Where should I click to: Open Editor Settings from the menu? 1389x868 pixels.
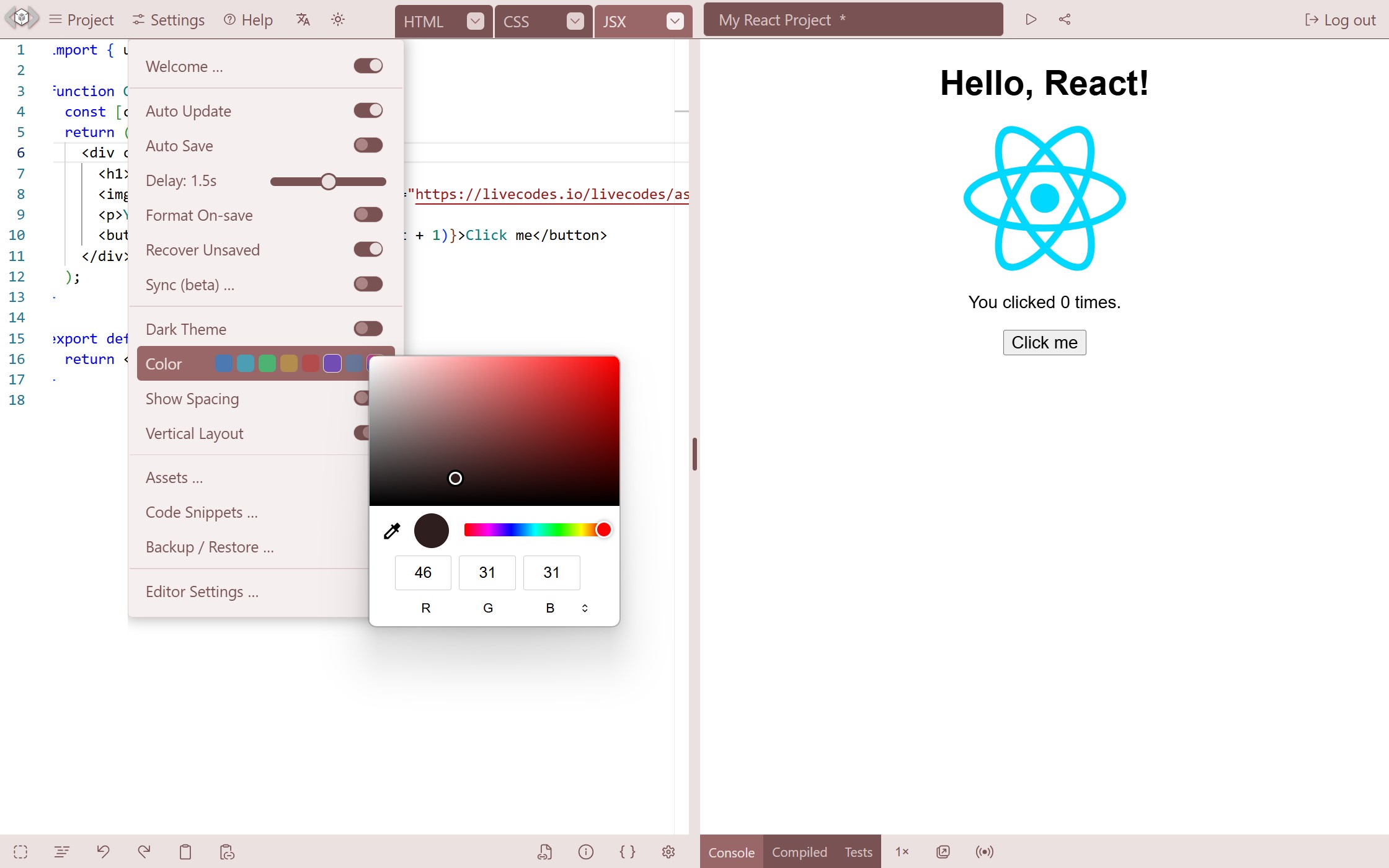tap(202, 591)
